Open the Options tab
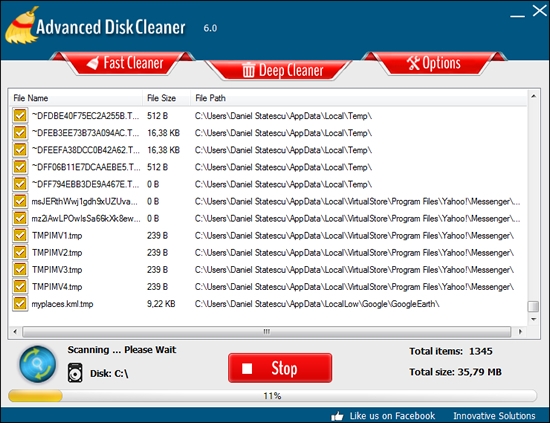The width and height of the screenshot is (550, 423). click(434, 63)
